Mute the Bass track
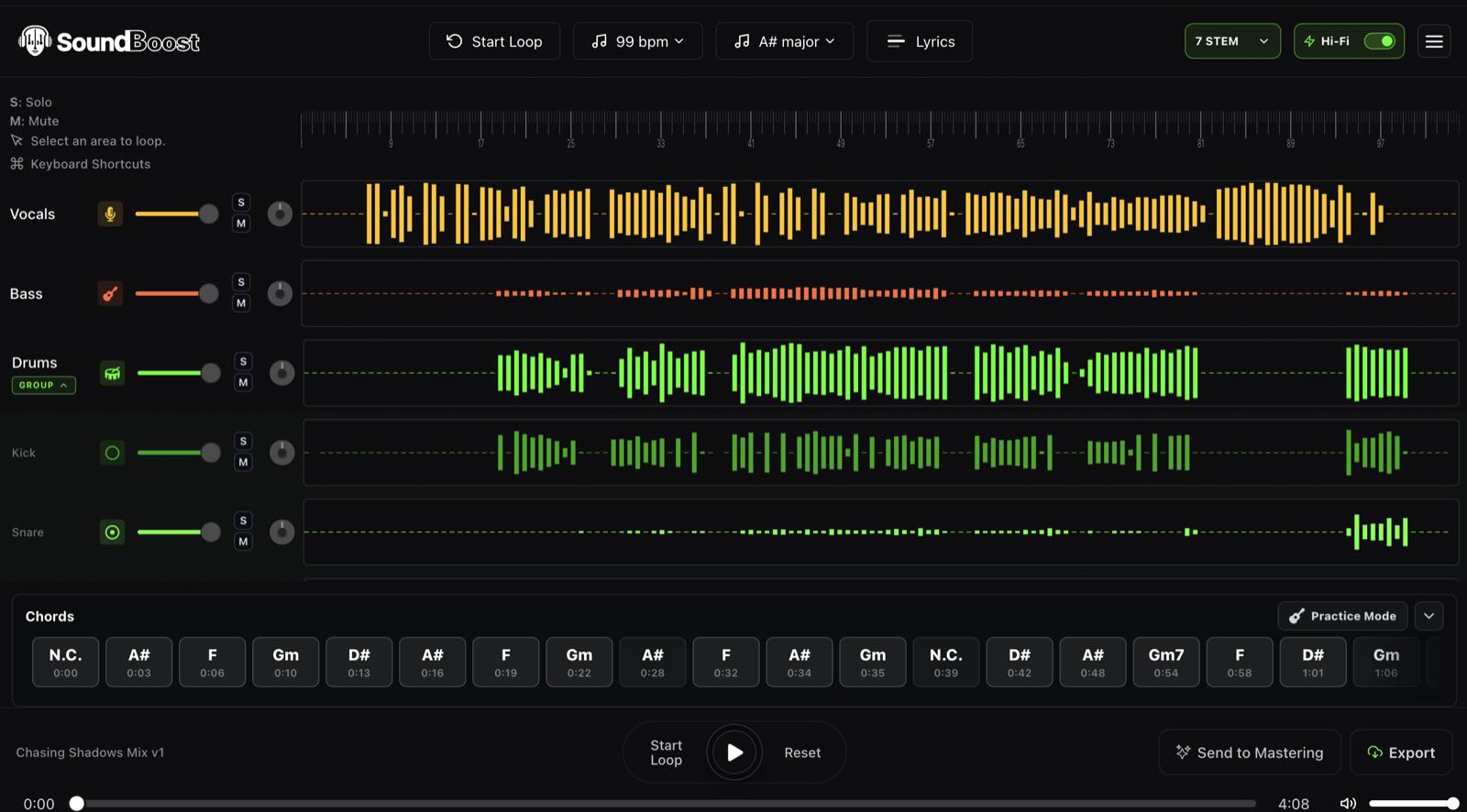Screen dimensions: 1467x812 point(241,303)
